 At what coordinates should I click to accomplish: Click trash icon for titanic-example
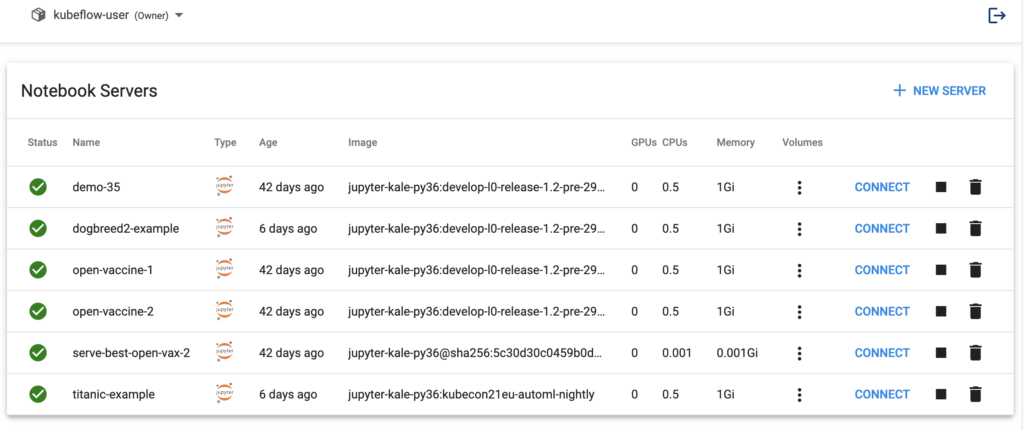tap(976, 394)
